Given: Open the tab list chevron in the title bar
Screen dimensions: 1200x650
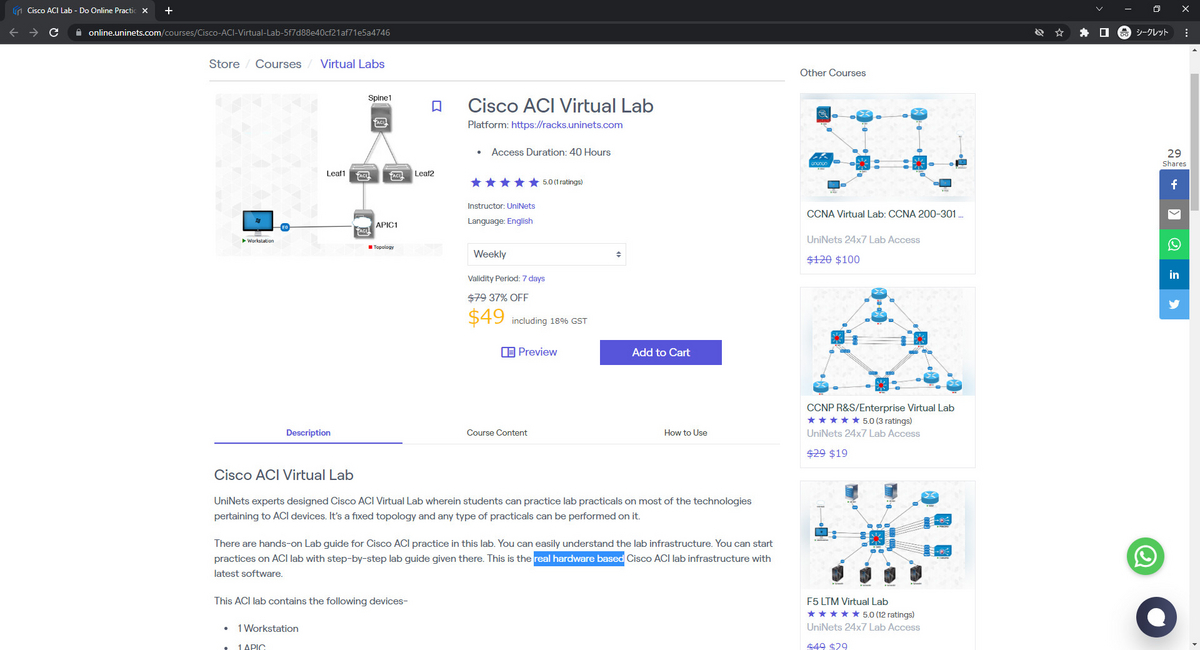Looking at the screenshot, I should click(x=1099, y=8).
